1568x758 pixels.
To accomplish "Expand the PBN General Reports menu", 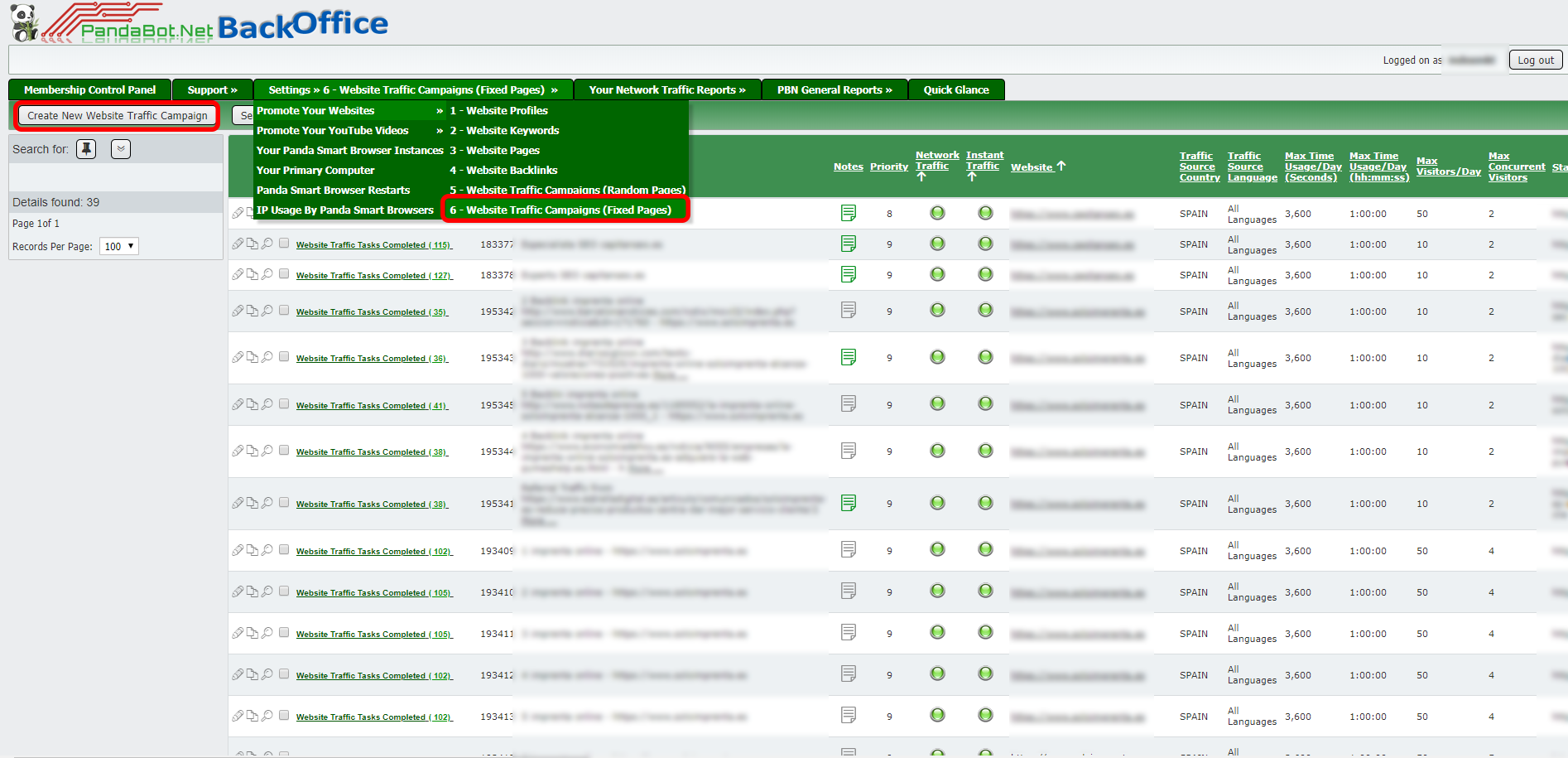I will [834, 89].
